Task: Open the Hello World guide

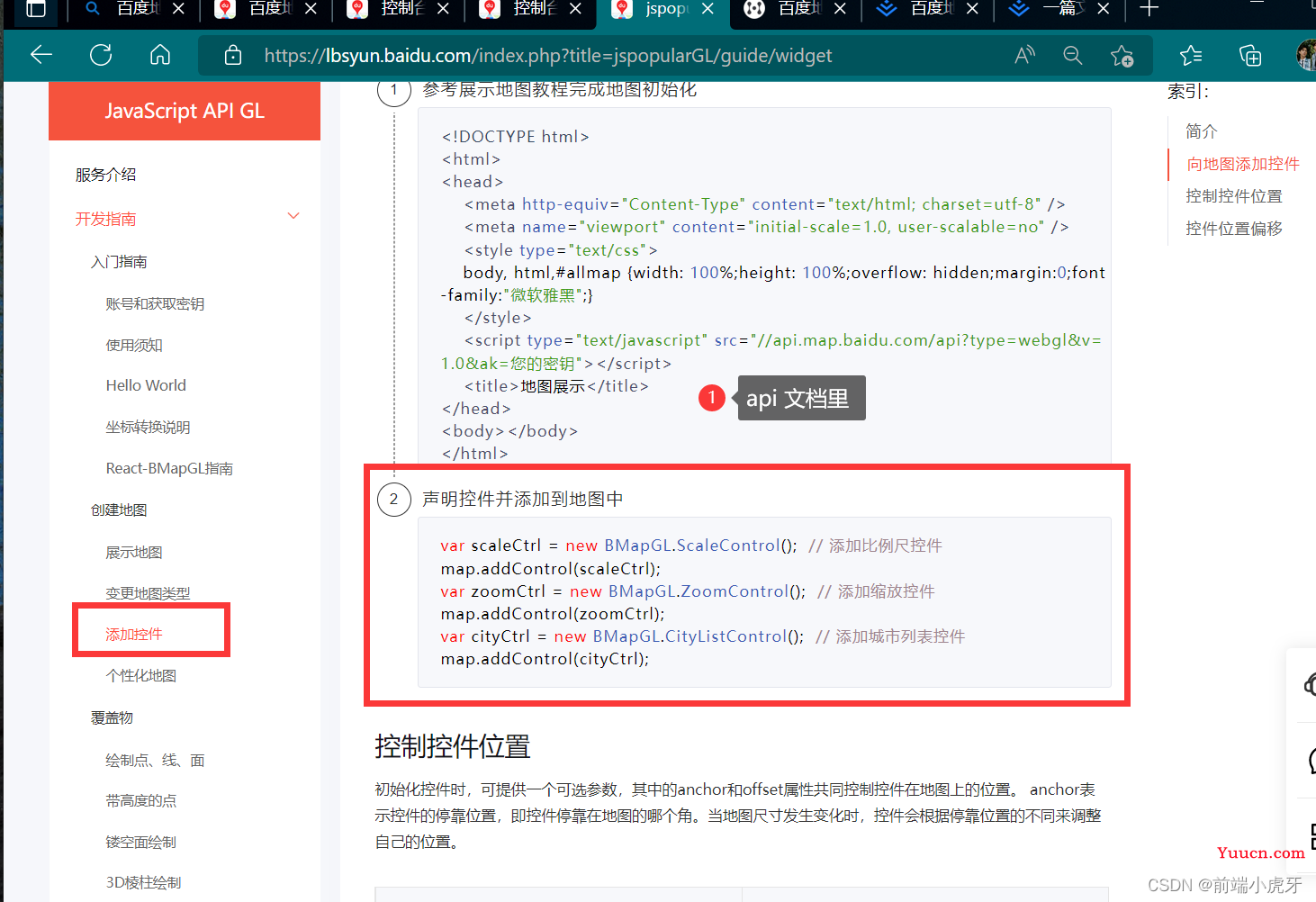Action: coord(146,385)
